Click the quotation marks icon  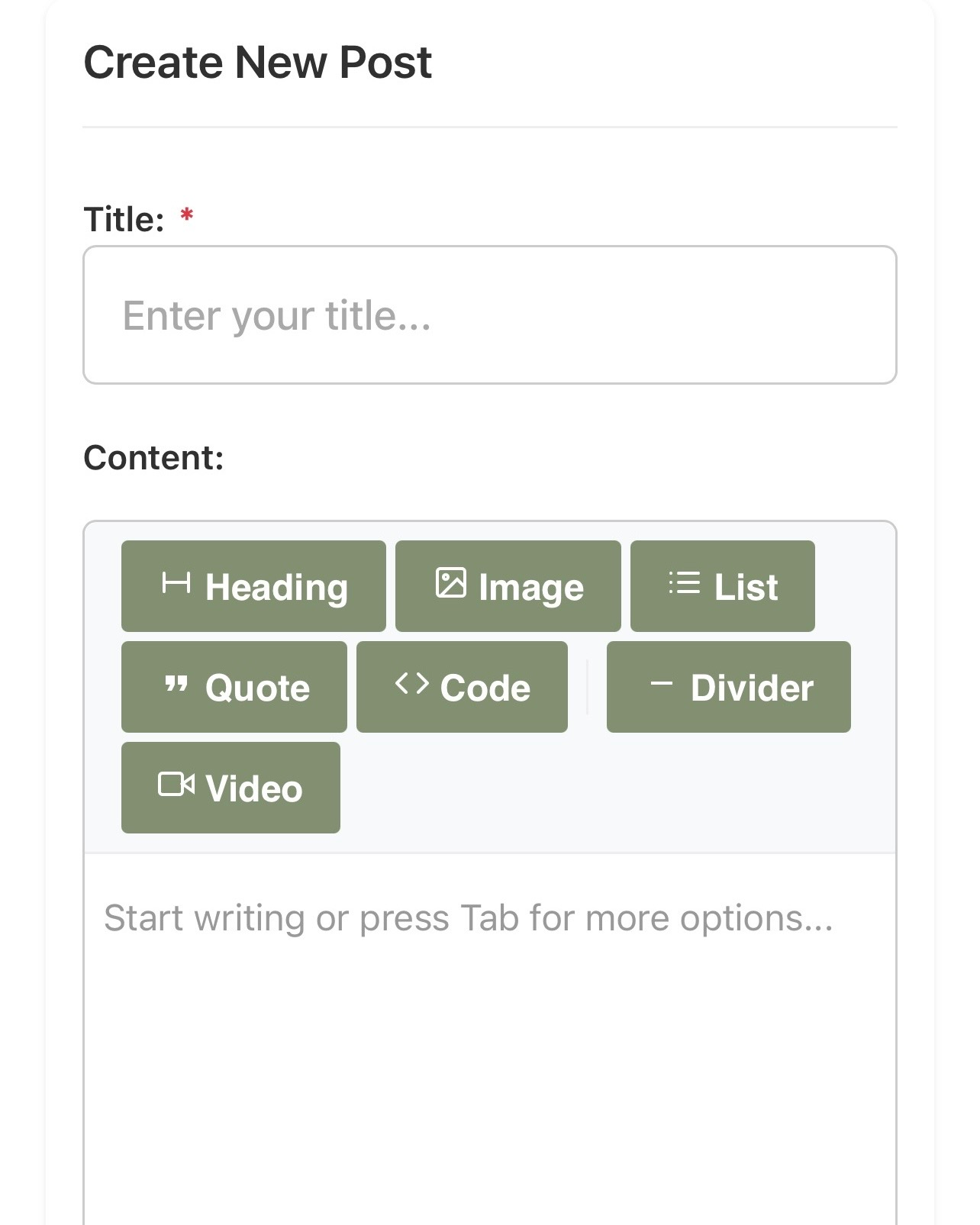(x=176, y=685)
